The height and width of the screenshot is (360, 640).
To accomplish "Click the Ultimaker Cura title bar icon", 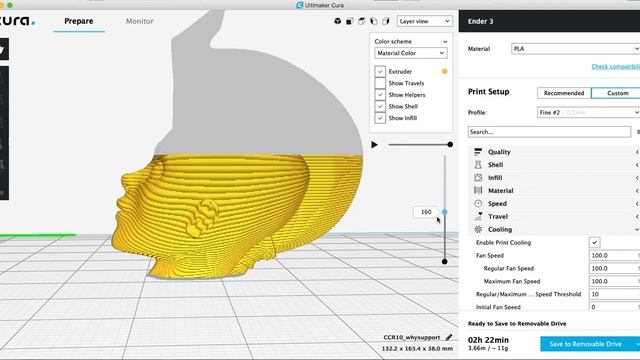I will pyautogui.click(x=300, y=5).
